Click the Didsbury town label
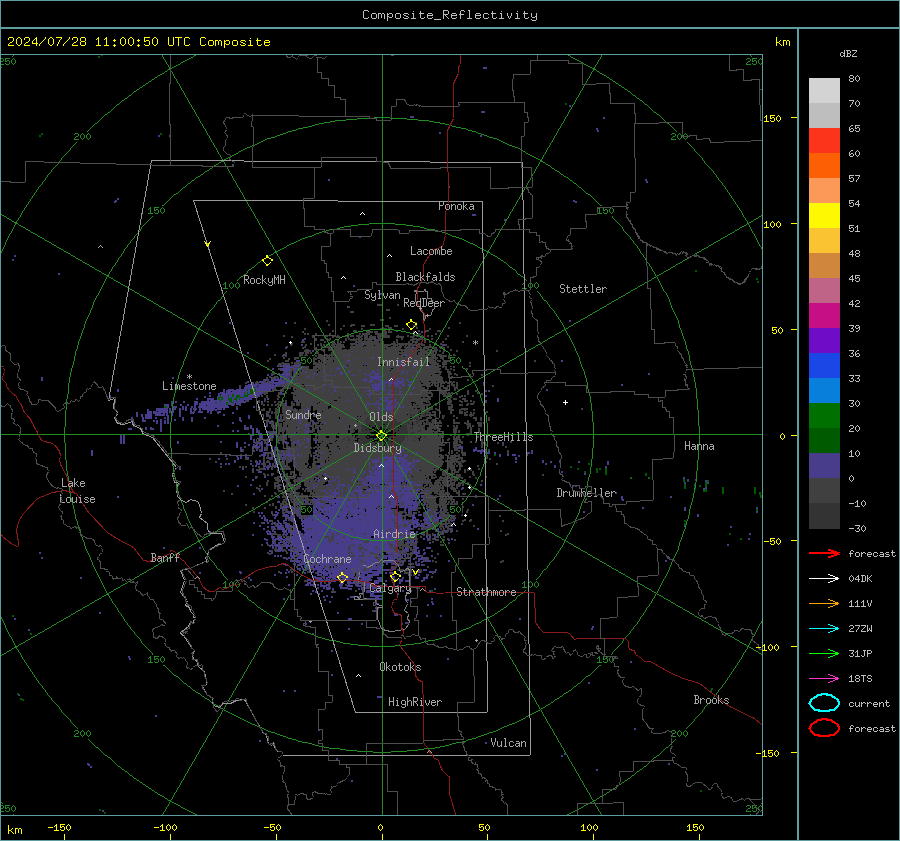Viewport: 900px width, 841px height. [378, 448]
